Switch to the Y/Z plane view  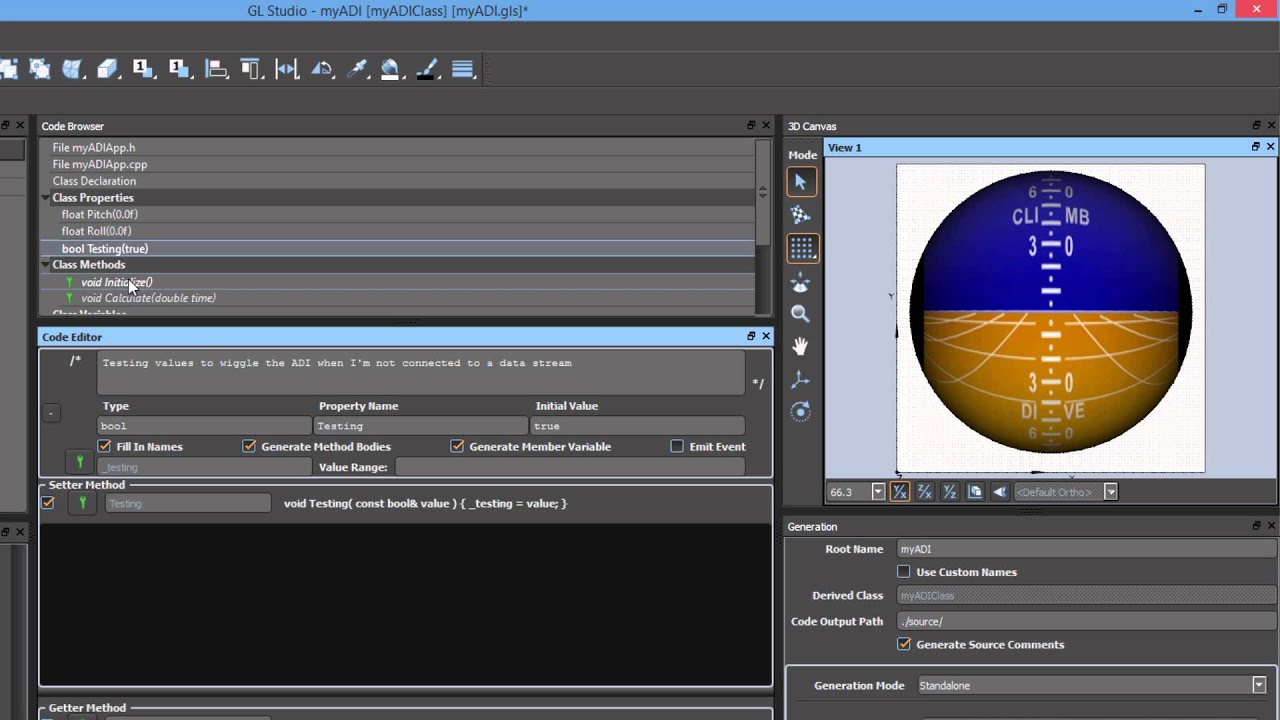tap(950, 492)
